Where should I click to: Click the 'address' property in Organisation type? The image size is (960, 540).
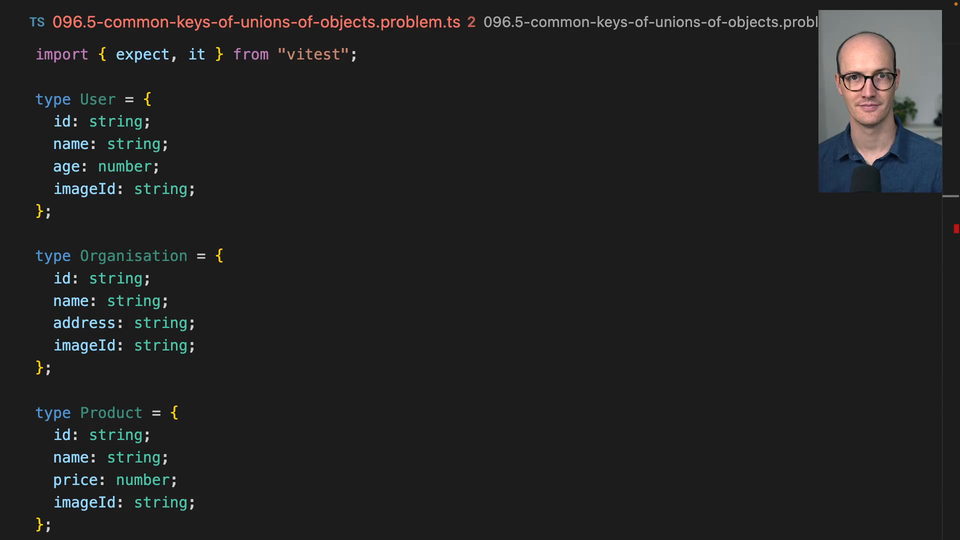click(x=85, y=323)
